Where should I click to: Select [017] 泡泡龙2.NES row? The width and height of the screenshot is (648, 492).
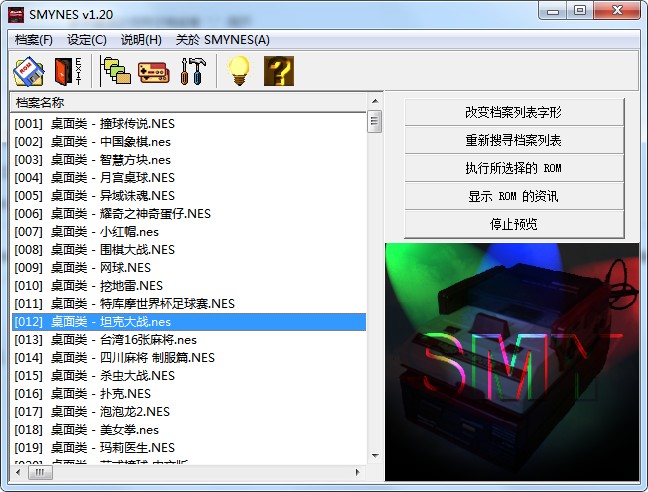pos(189,411)
